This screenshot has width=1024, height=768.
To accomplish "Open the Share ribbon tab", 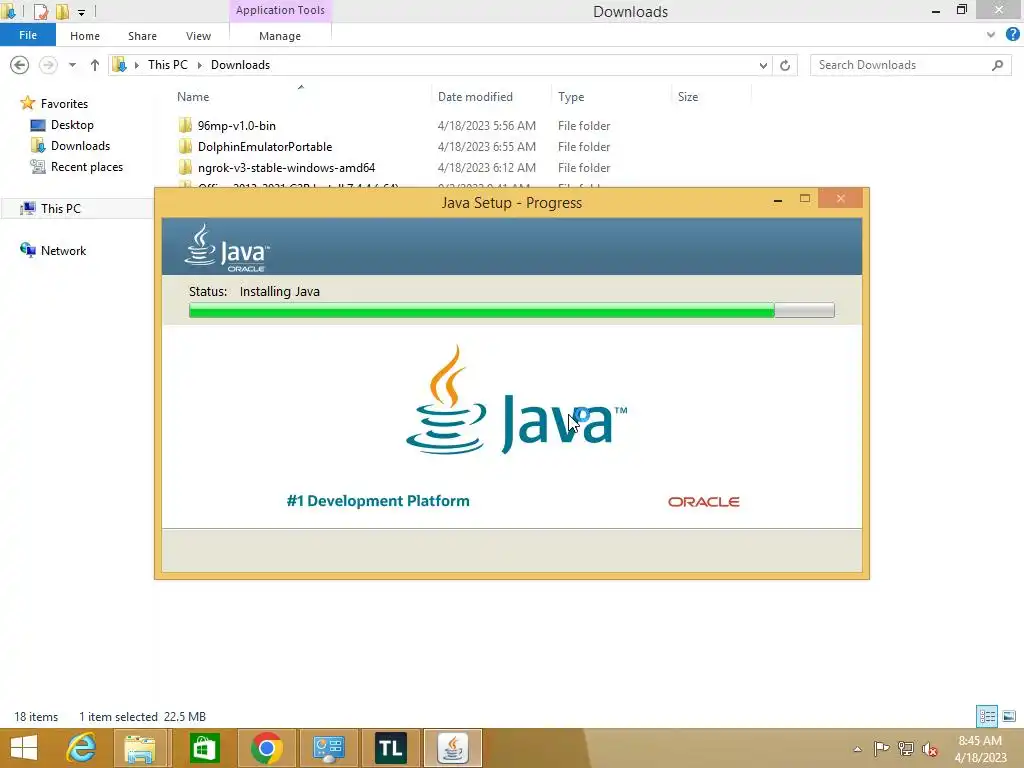I will pyautogui.click(x=142, y=36).
